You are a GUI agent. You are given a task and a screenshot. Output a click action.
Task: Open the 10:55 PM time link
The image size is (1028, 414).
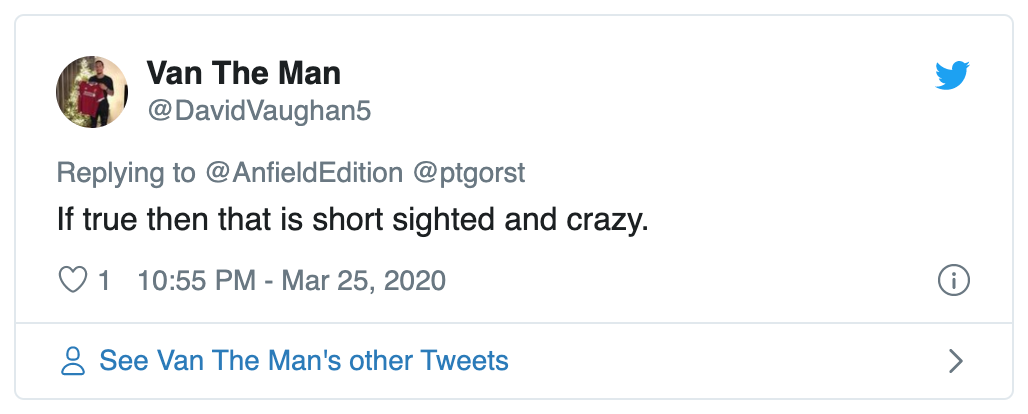tap(196, 280)
